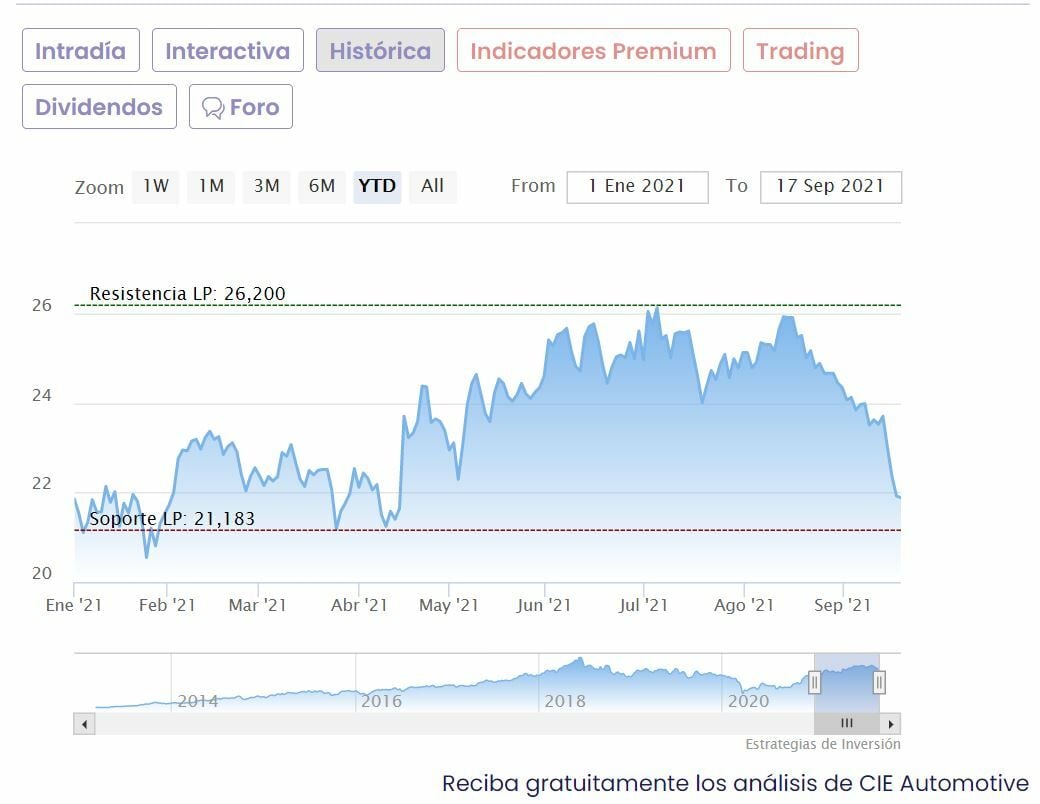Click the From date field

tap(637, 187)
